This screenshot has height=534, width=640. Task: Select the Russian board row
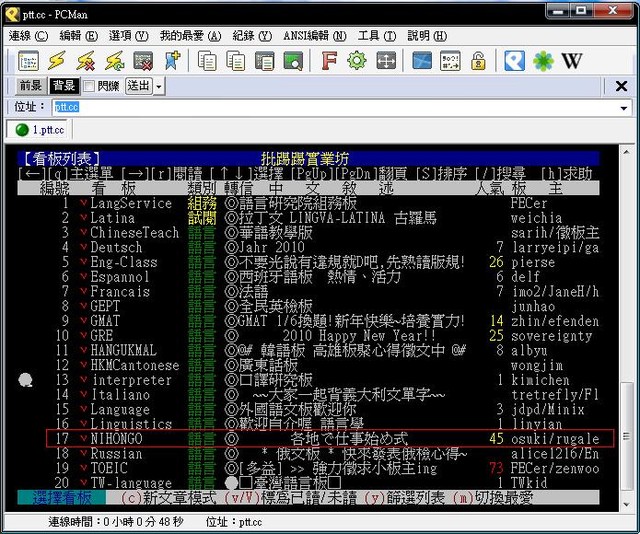[308, 454]
